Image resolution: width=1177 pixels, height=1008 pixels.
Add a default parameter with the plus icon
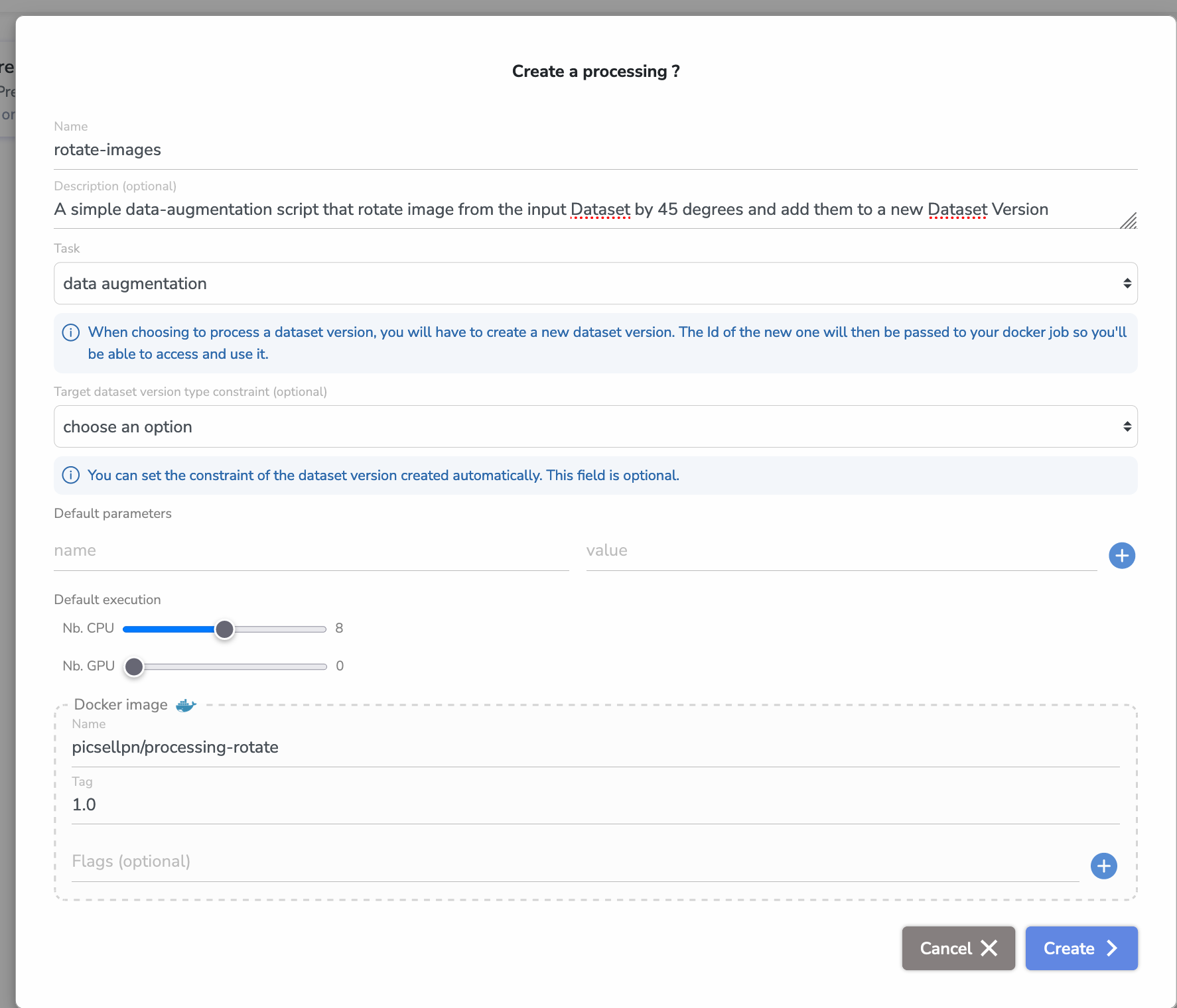coord(1122,556)
